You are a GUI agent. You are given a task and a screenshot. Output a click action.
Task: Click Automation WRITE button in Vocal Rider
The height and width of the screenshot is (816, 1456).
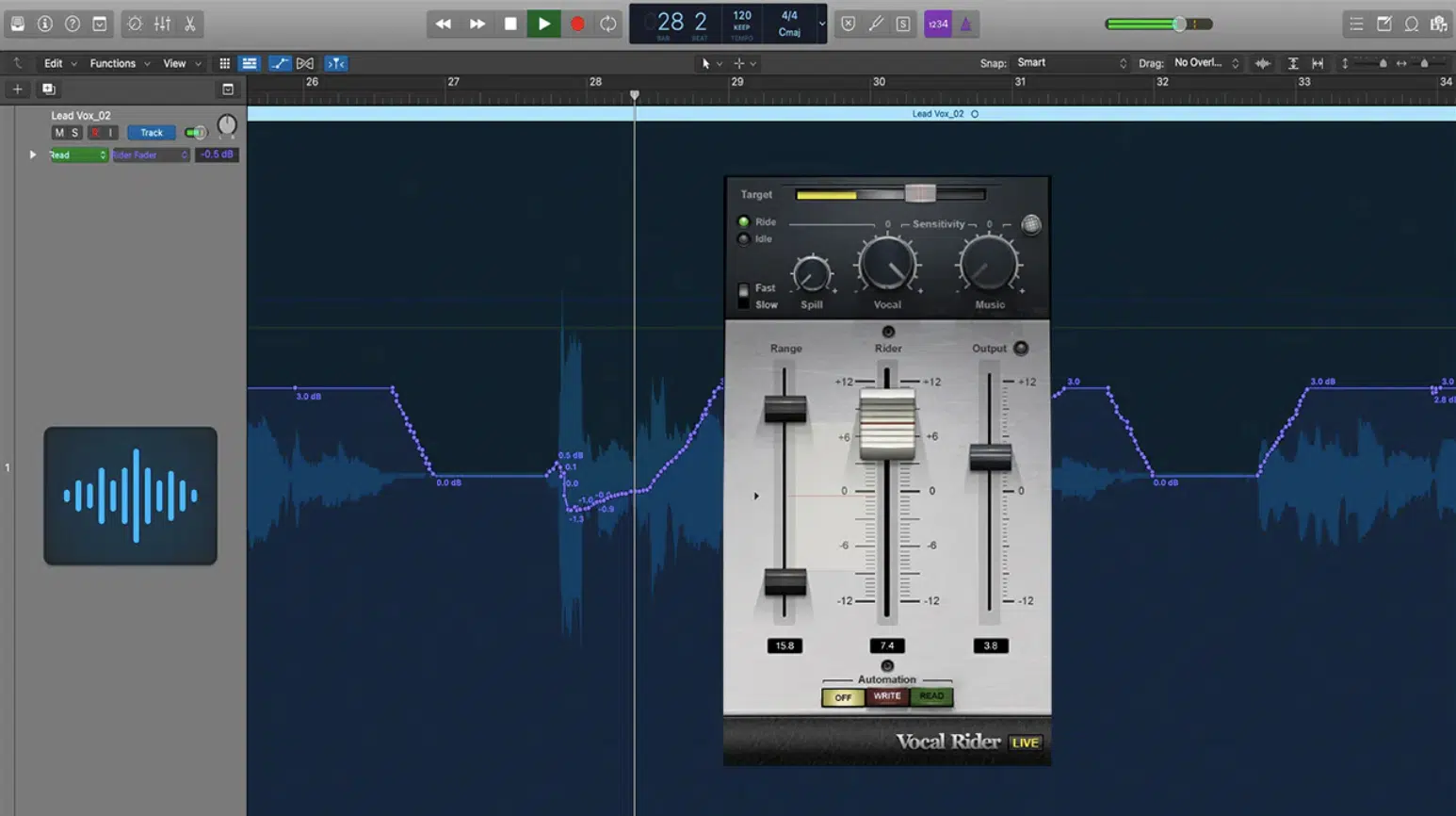coord(887,696)
